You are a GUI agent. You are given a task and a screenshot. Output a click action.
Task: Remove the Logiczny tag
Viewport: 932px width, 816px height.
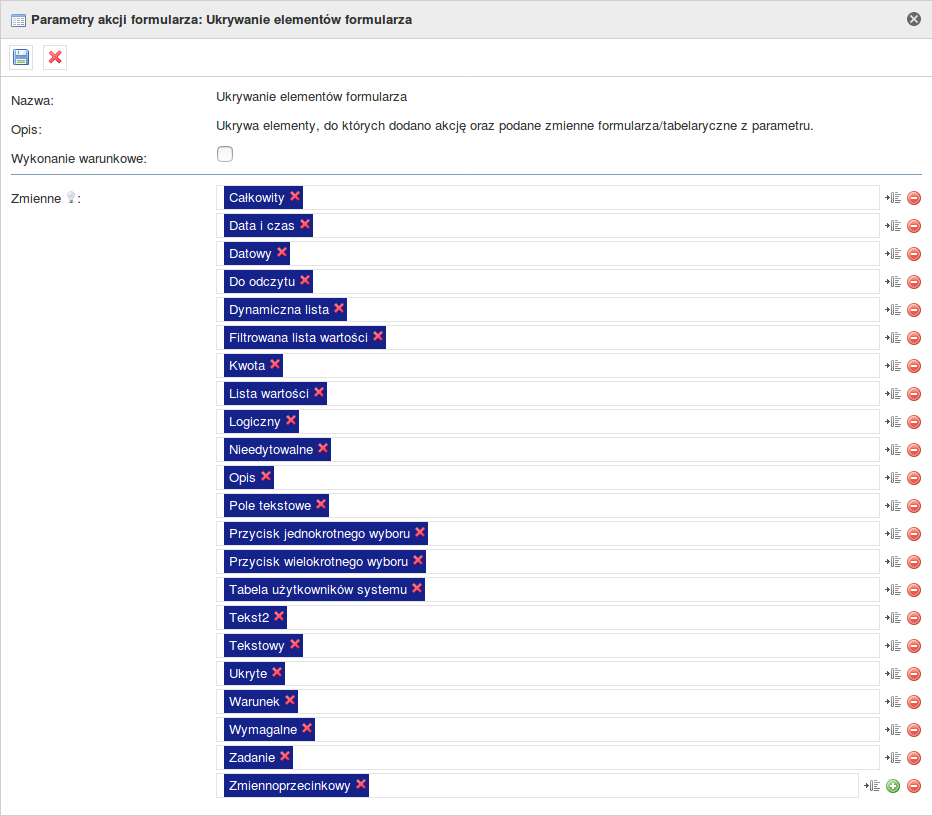(291, 420)
